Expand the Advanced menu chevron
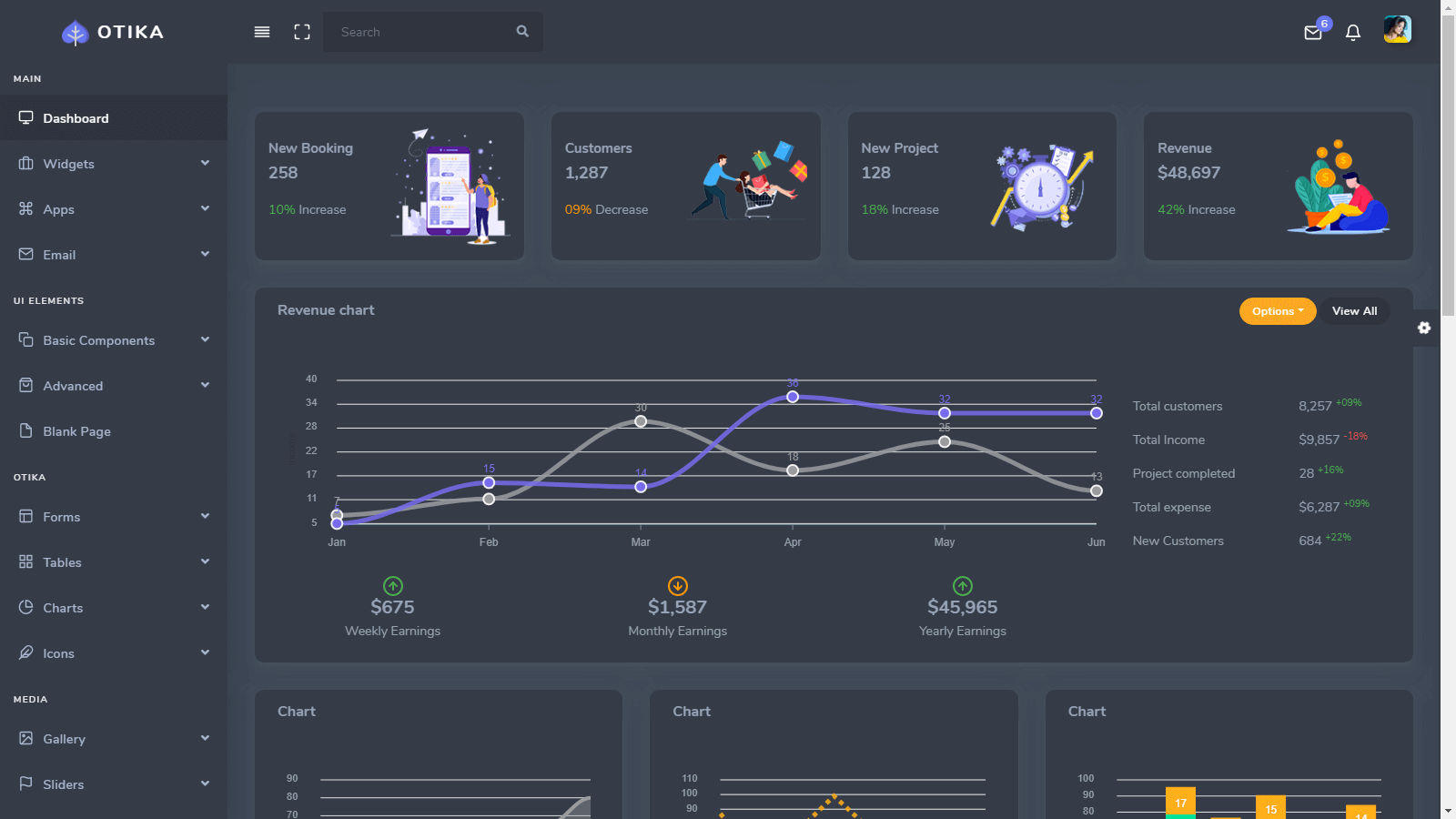 click(205, 385)
